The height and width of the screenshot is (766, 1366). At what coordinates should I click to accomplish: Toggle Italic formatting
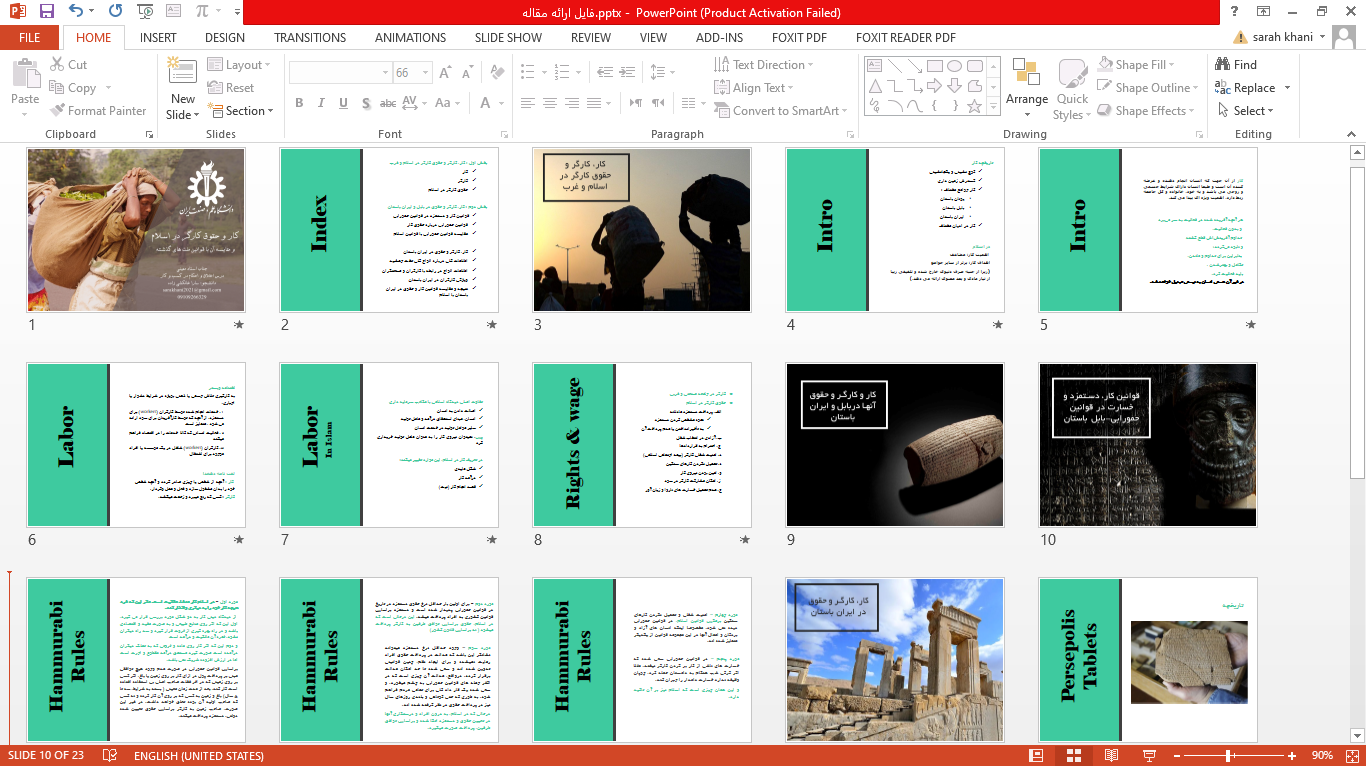coord(322,103)
